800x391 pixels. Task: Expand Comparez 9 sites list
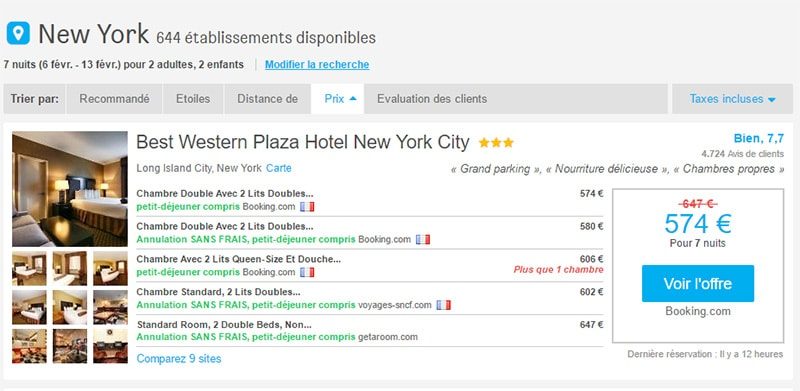pos(179,359)
